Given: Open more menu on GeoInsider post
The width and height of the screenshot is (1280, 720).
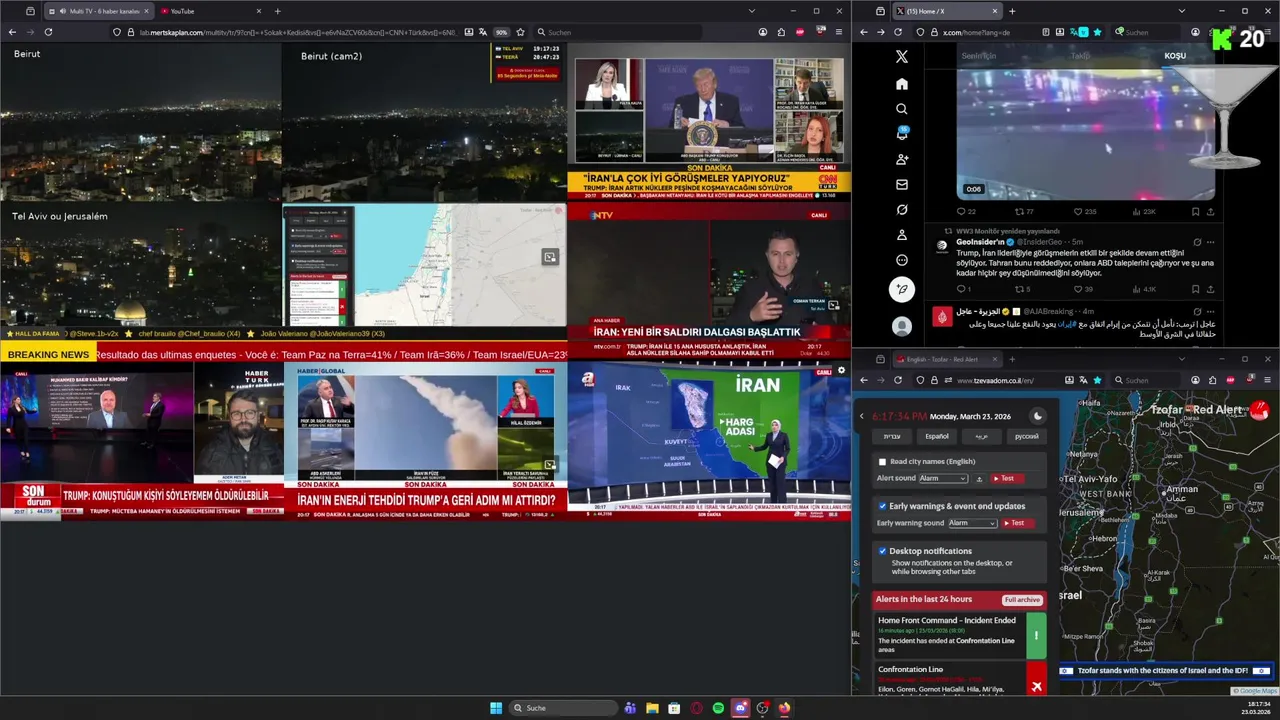Looking at the screenshot, I should click(x=1211, y=242).
